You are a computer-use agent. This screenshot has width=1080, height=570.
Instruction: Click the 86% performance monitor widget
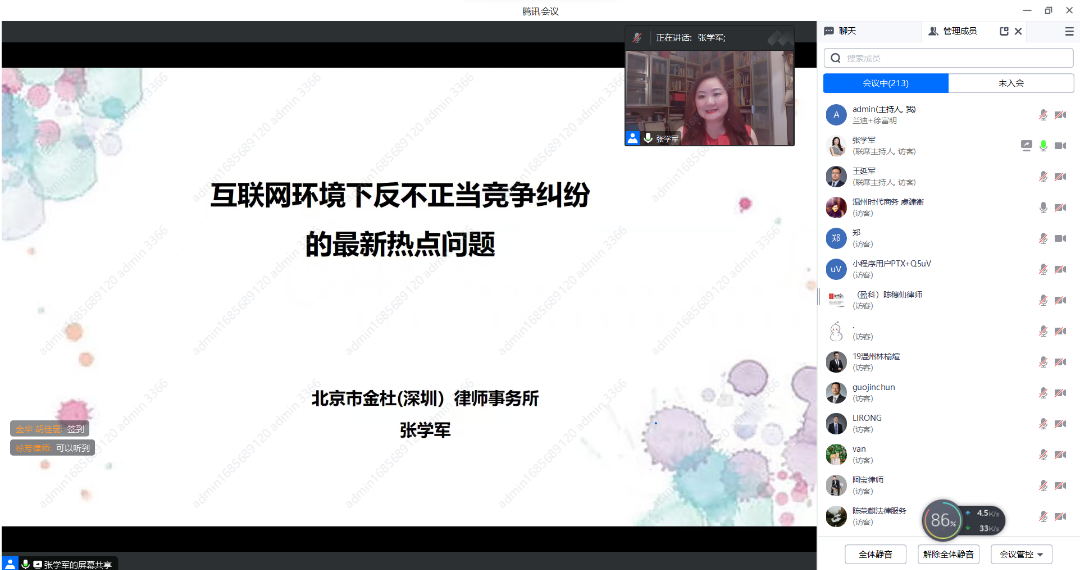tap(942, 520)
